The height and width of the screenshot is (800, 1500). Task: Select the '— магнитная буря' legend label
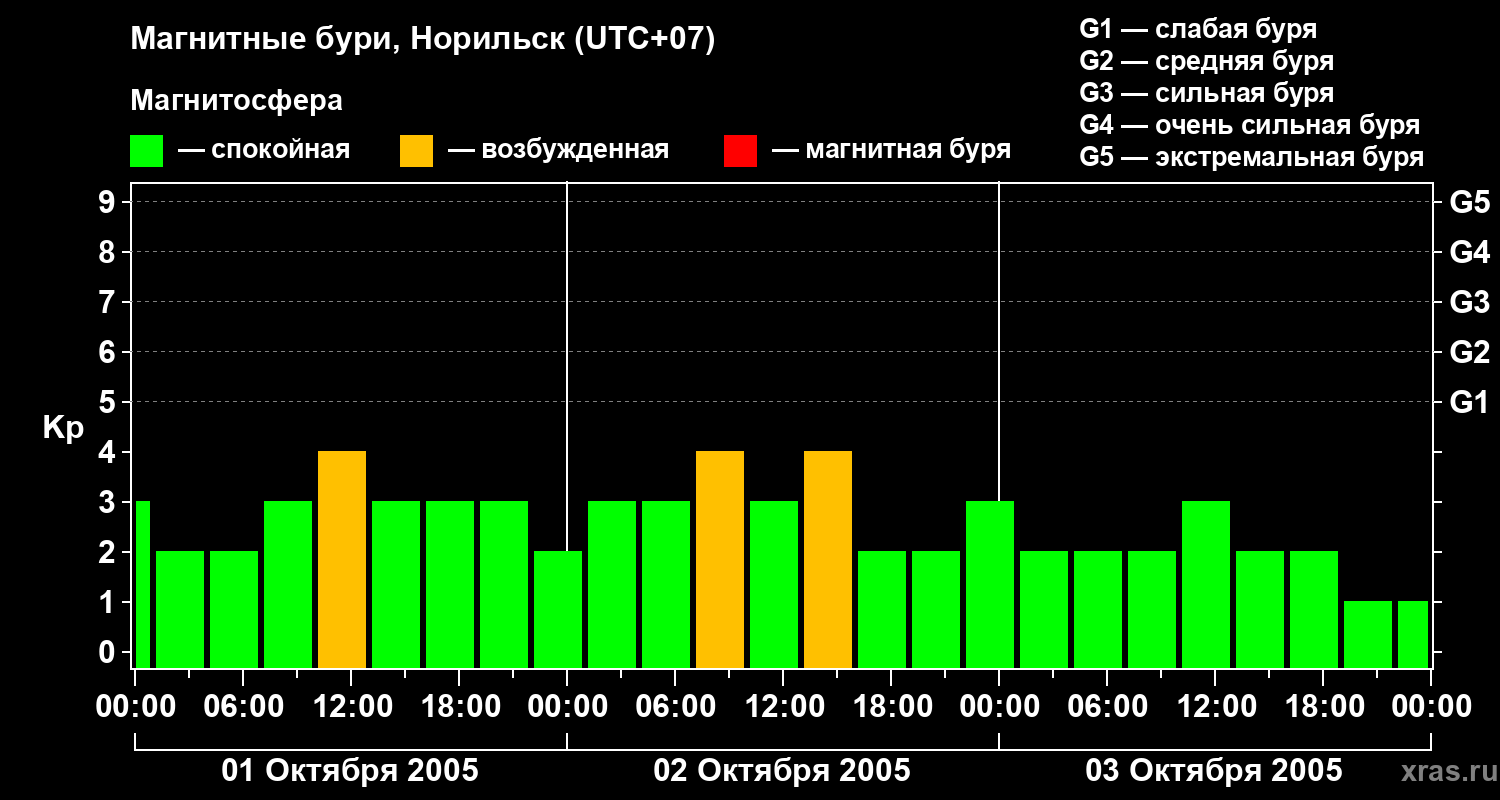[x=891, y=150]
